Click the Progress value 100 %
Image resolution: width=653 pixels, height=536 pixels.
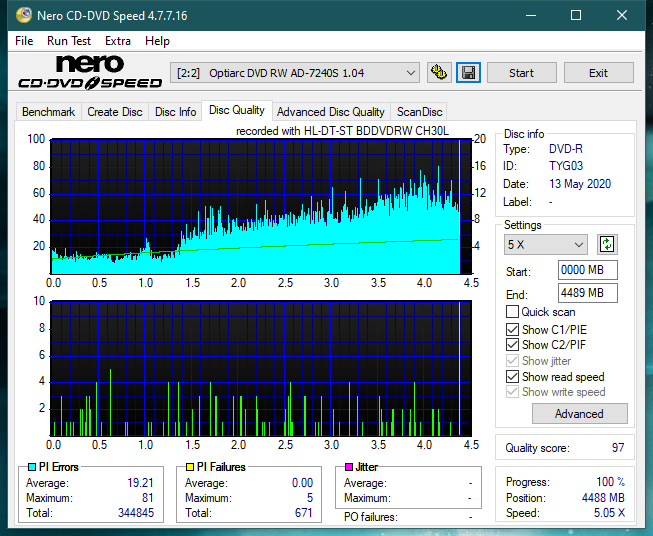click(x=611, y=482)
